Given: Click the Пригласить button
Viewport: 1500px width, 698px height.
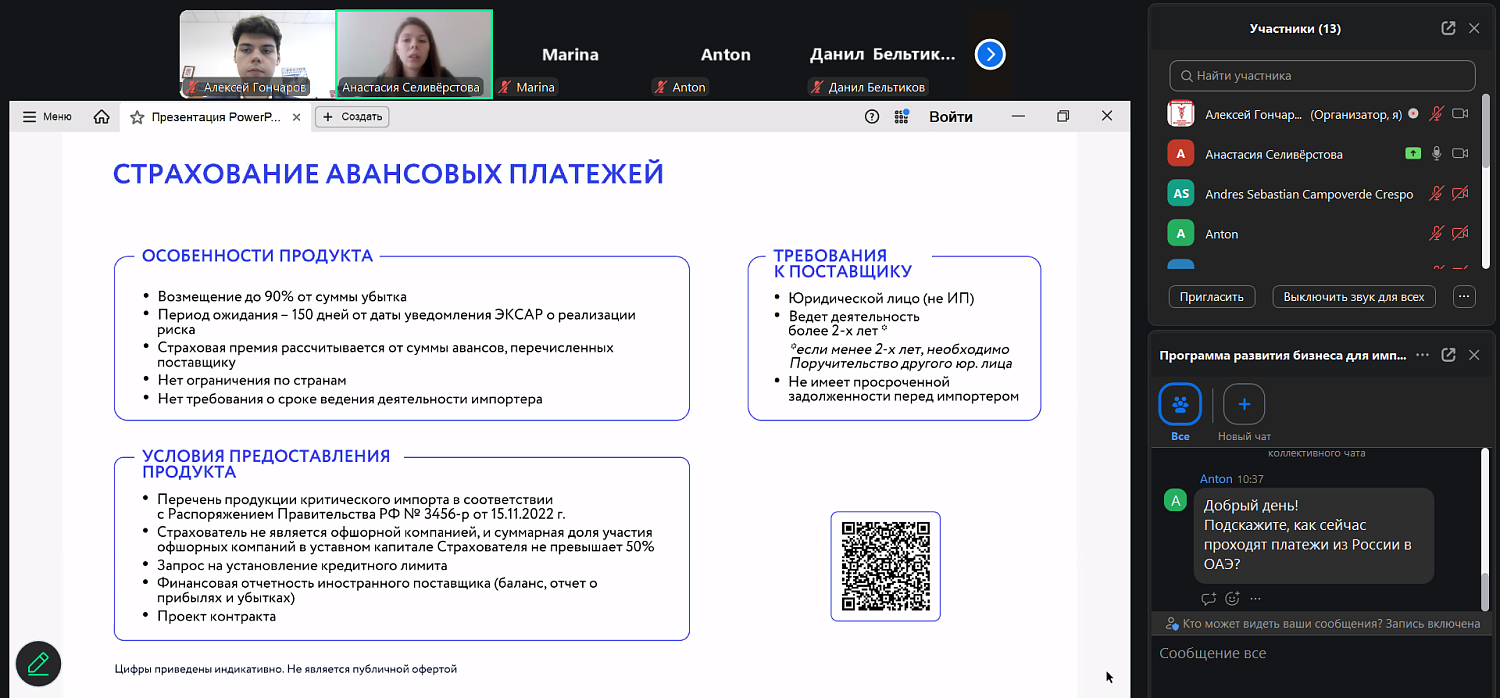Looking at the screenshot, I should pyautogui.click(x=1211, y=296).
